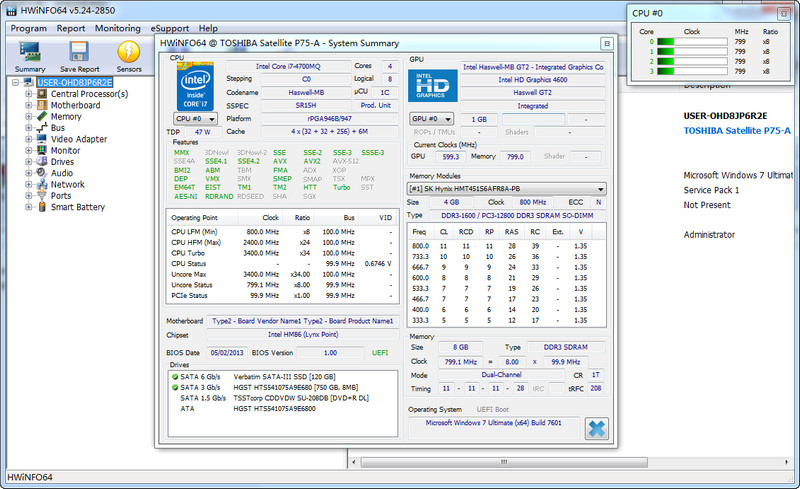Image resolution: width=800 pixels, height=489 pixels.
Task: Click the Core 0 clock bar
Action: point(692,42)
